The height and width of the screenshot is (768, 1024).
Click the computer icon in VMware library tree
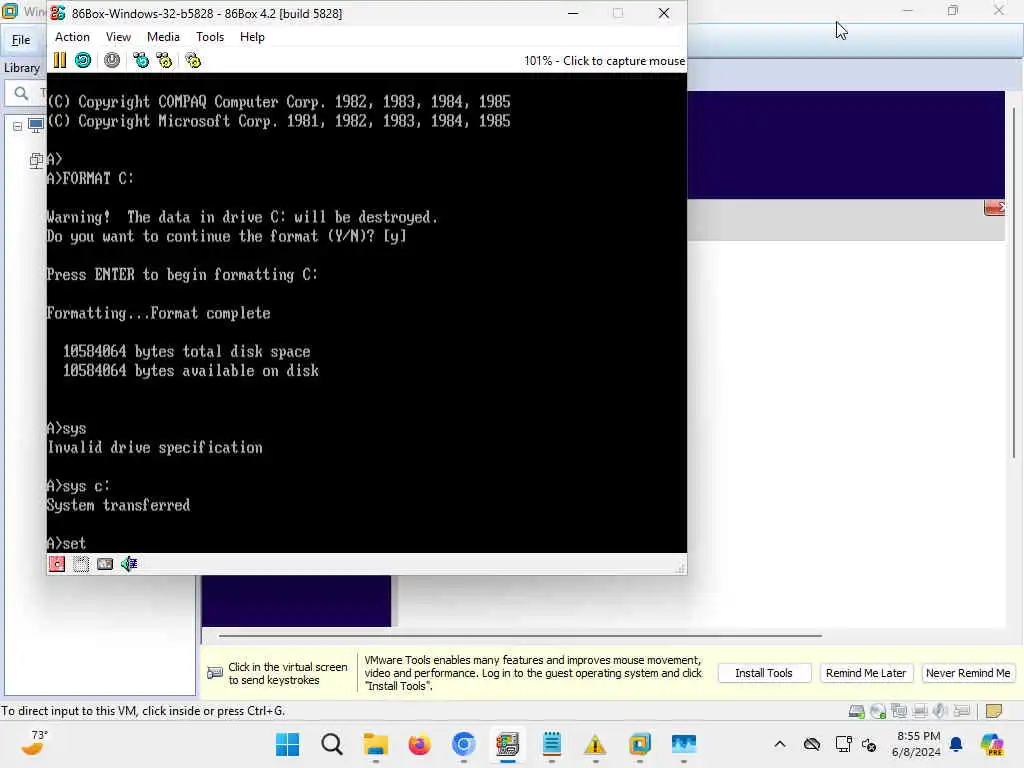[36, 125]
